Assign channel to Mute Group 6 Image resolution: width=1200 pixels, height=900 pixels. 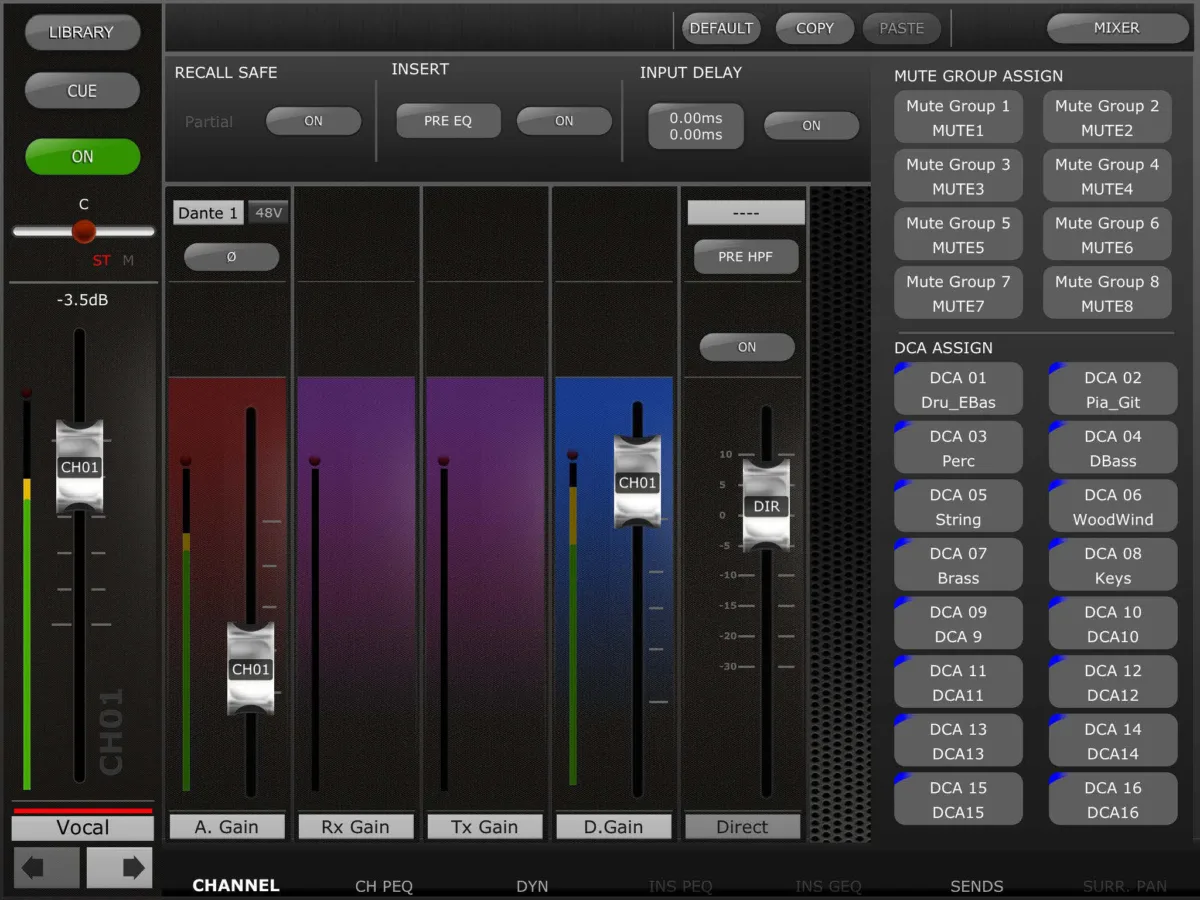coord(1107,235)
